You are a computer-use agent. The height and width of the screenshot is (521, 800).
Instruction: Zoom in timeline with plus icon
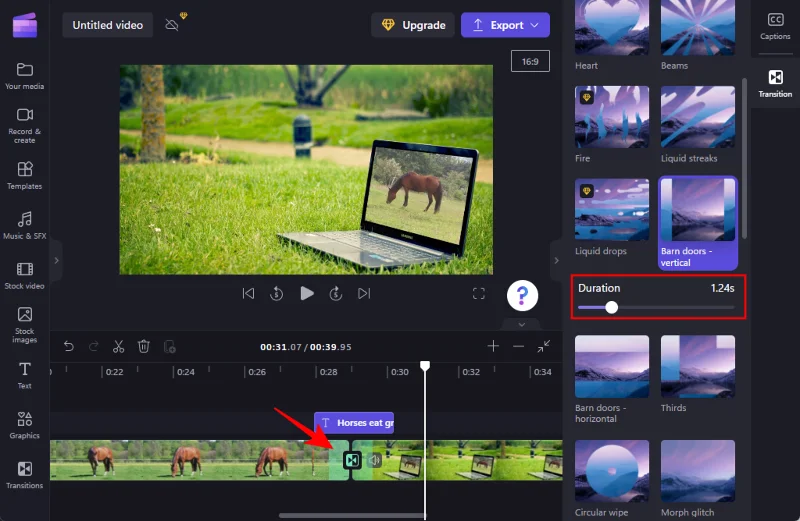tap(493, 346)
